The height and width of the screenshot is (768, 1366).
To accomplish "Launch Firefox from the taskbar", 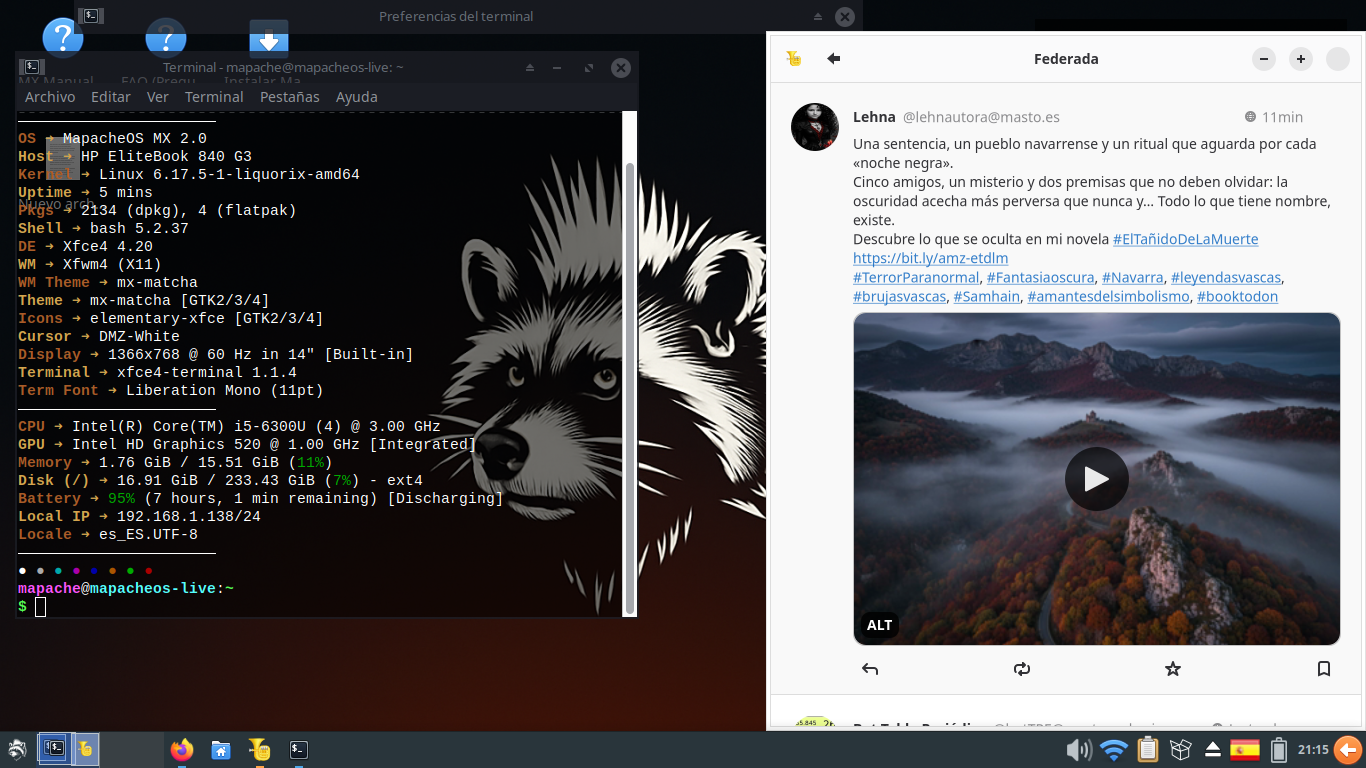I will point(181,749).
